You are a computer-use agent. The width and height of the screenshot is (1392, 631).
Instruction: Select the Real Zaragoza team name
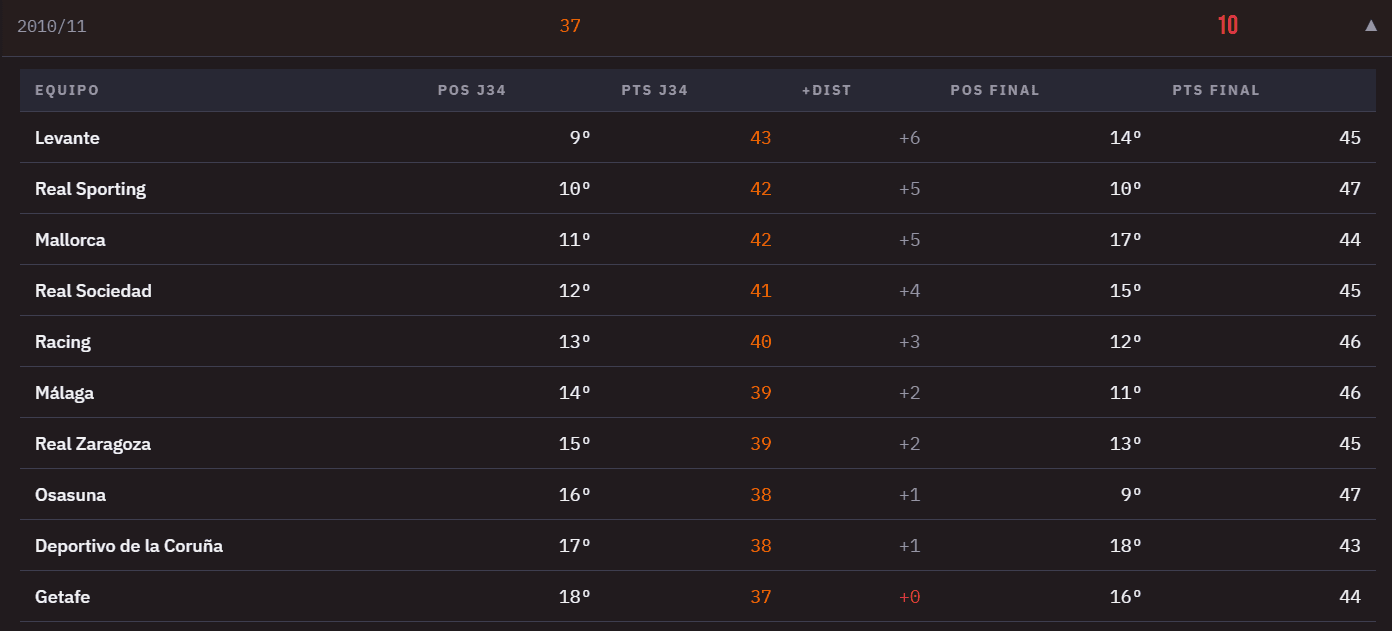click(x=93, y=444)
